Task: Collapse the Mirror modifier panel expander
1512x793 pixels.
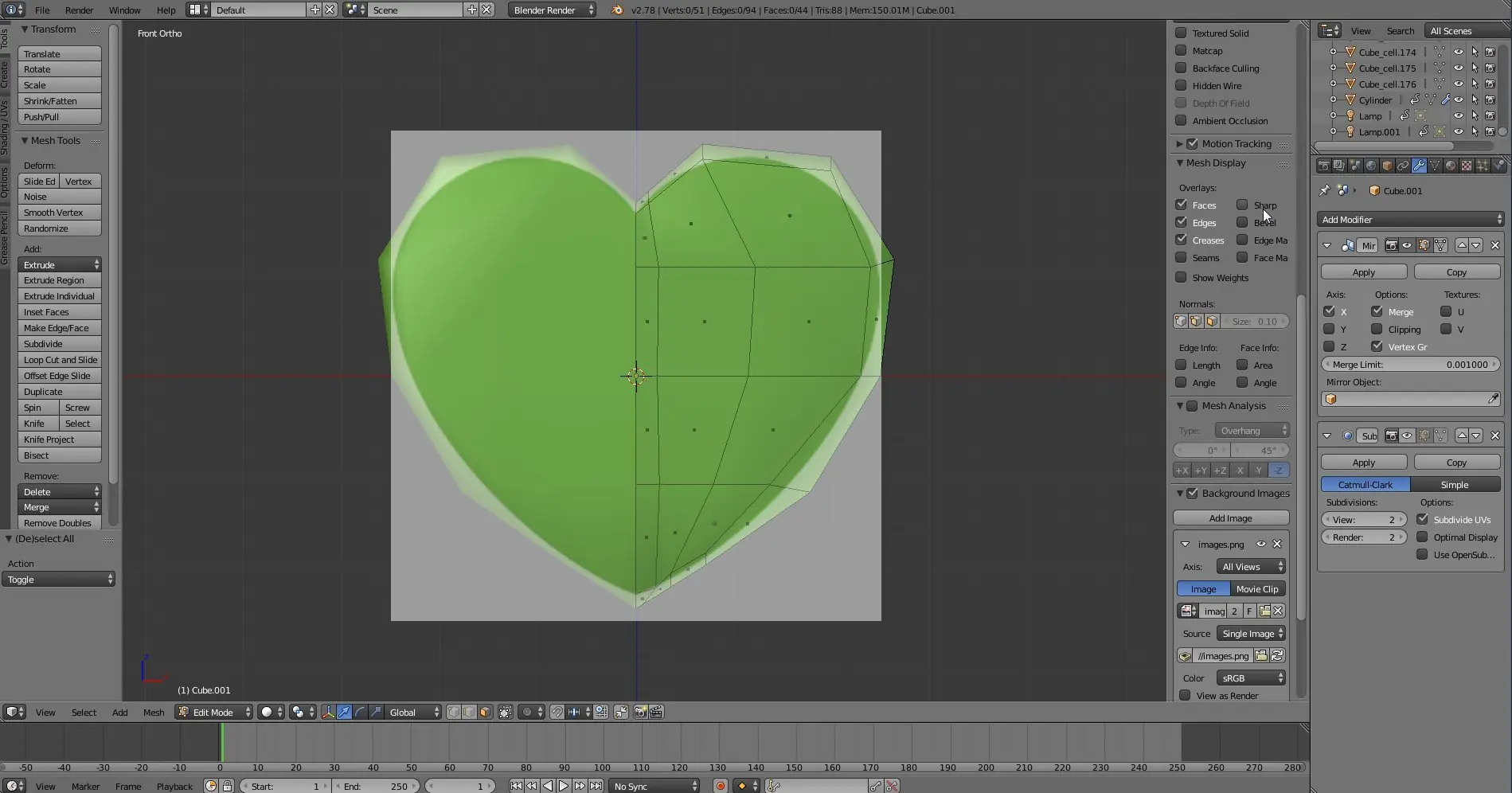Action: pyautogui.click(x=1326, y=245)
